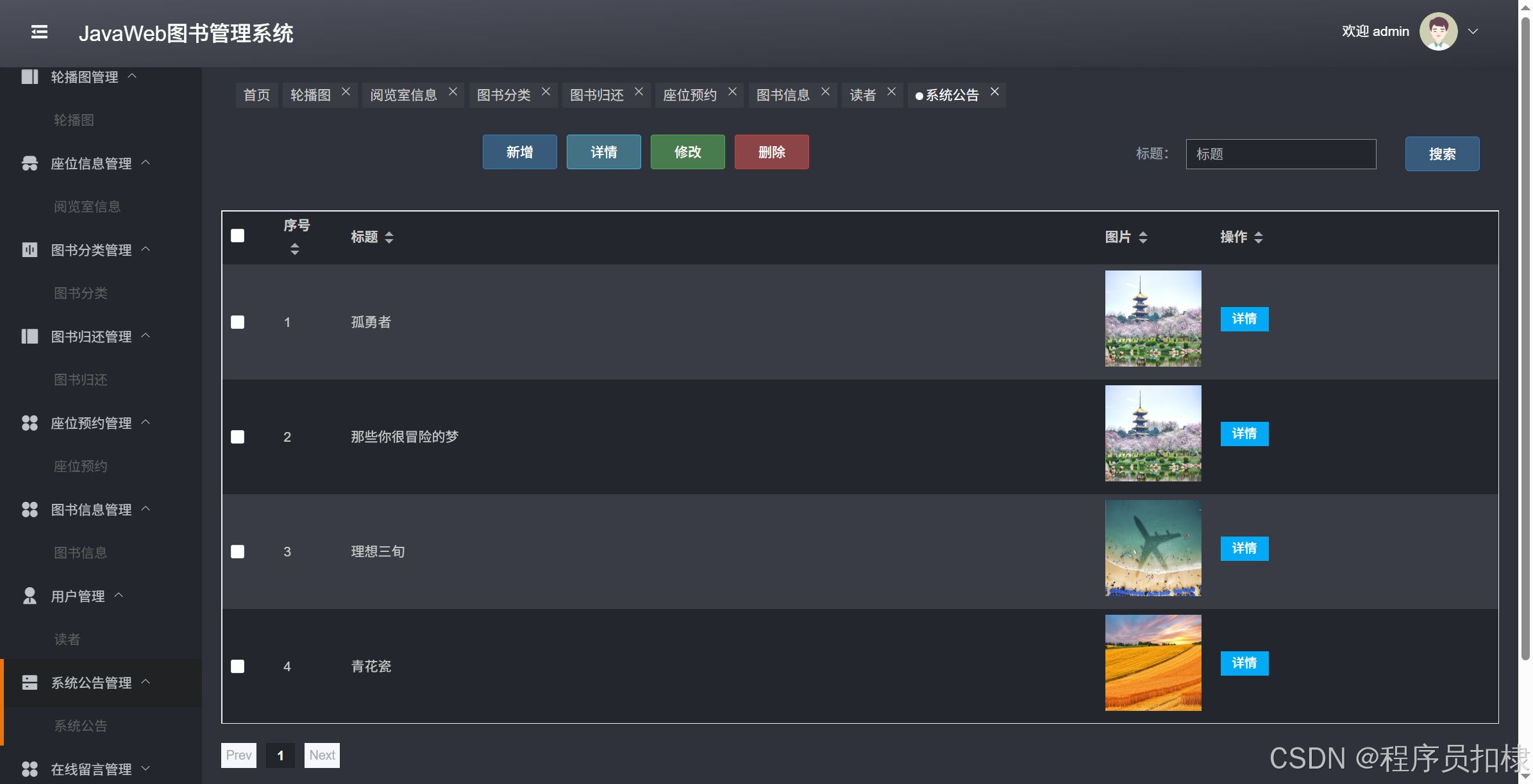Open the admin account dropdown arrow
Viewport: 1533px width, 784px height.
(x=1473, y=31)
